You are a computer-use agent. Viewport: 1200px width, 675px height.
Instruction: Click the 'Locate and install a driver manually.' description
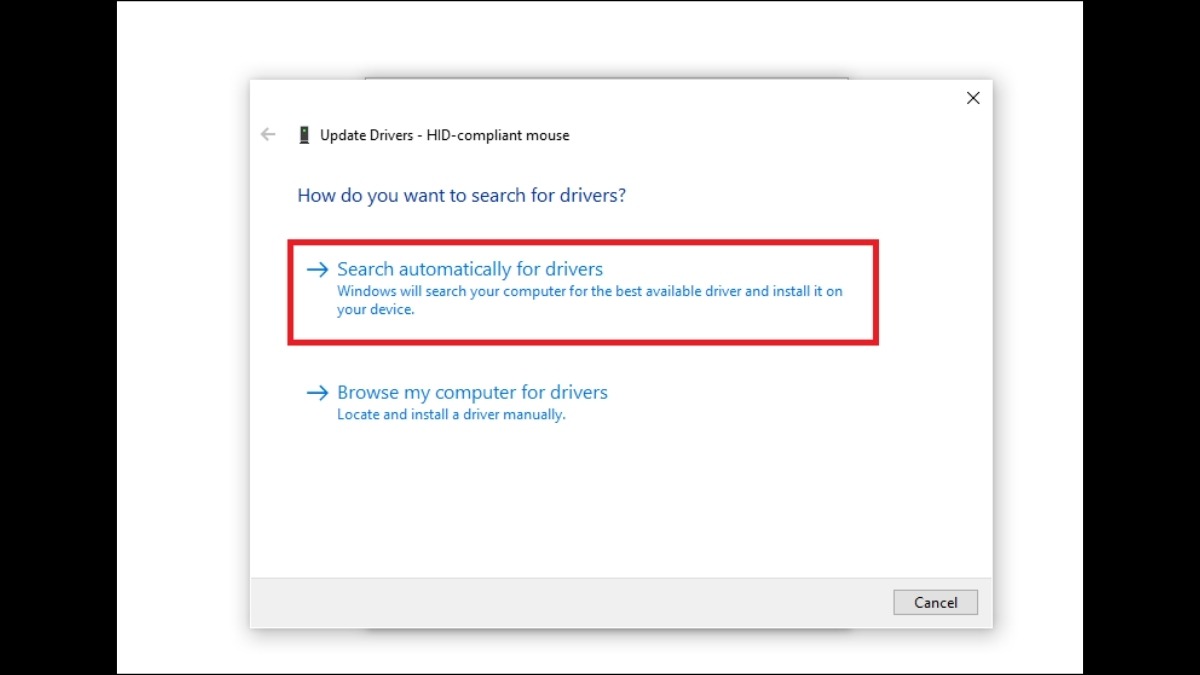451,414
